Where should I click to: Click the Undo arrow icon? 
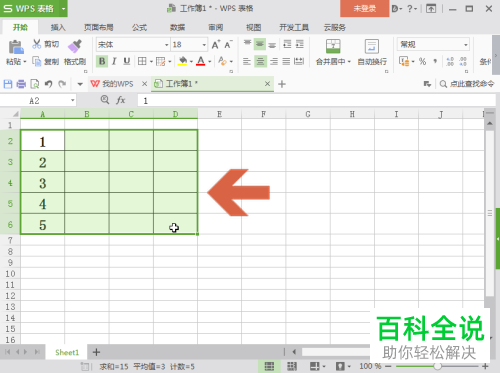49,84
